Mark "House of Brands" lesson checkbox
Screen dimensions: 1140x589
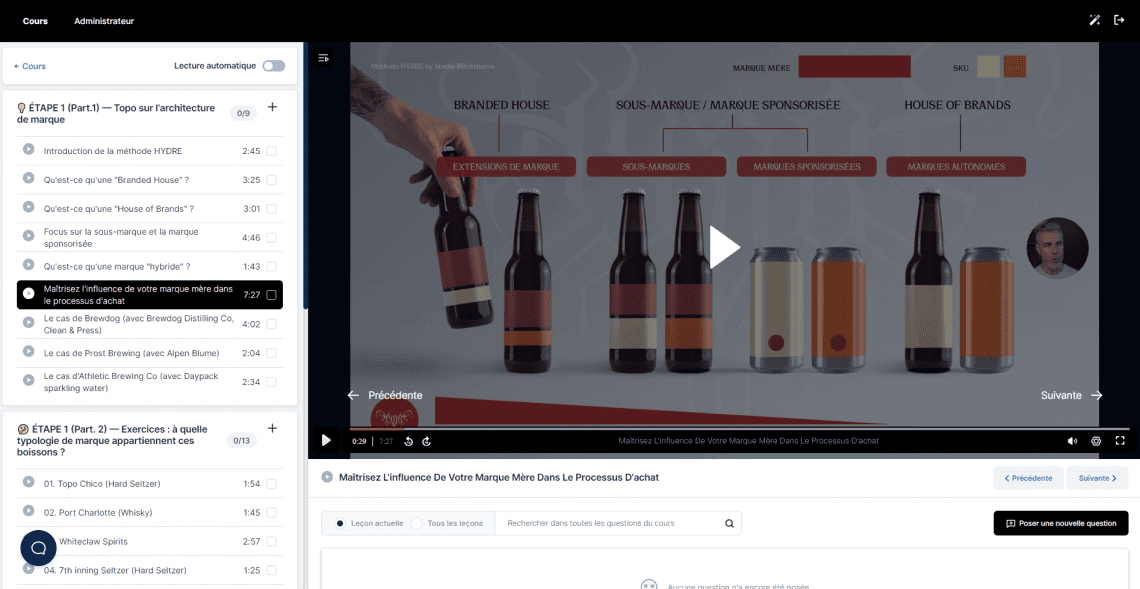271,209
